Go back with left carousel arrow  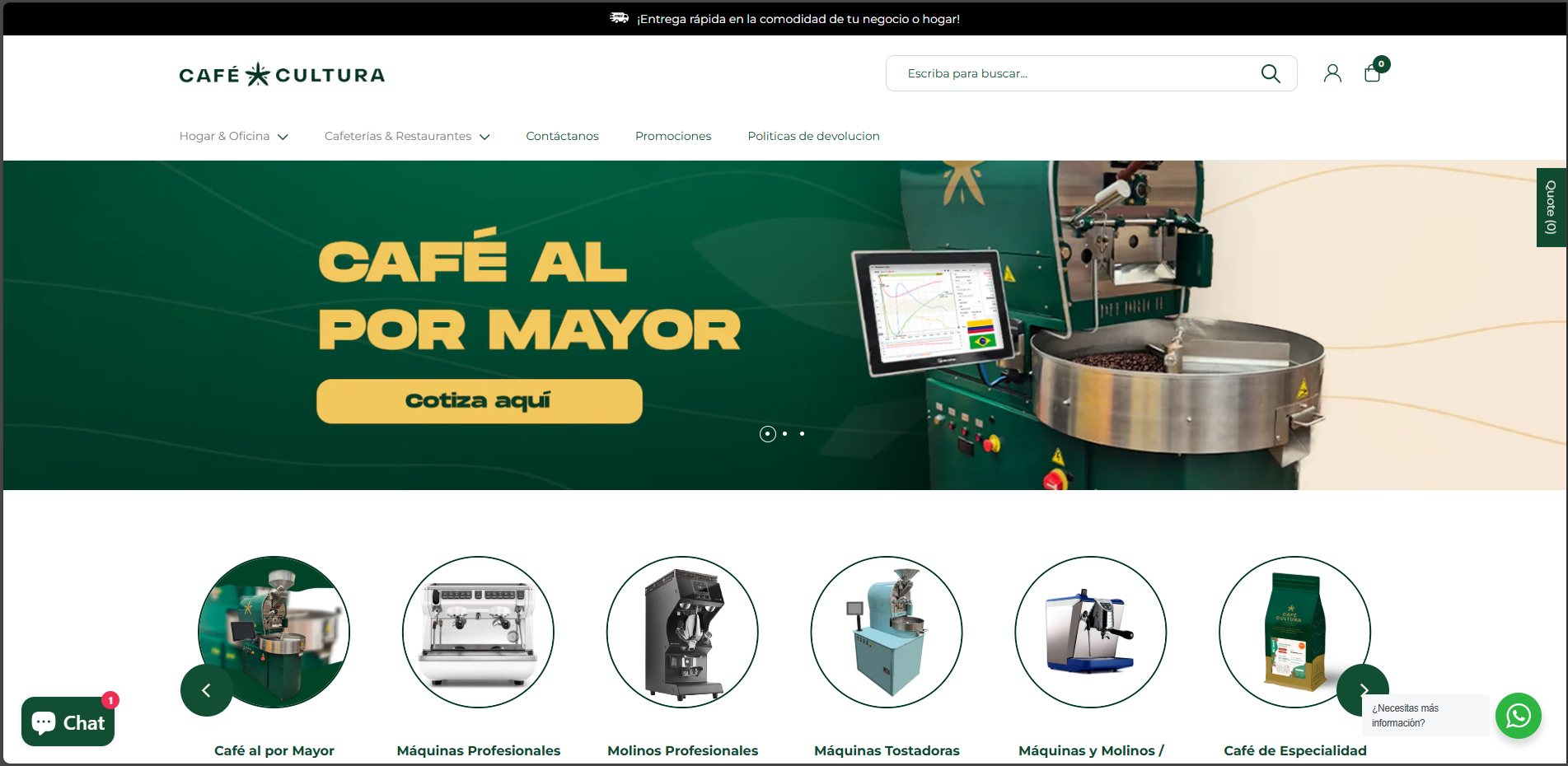tap(207, 690)
